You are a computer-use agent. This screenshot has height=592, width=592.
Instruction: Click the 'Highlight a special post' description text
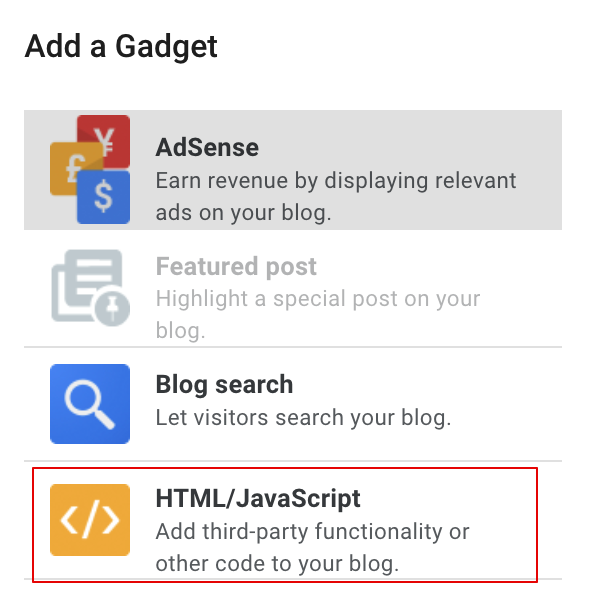pyautogui.click(x=318, y=314)
